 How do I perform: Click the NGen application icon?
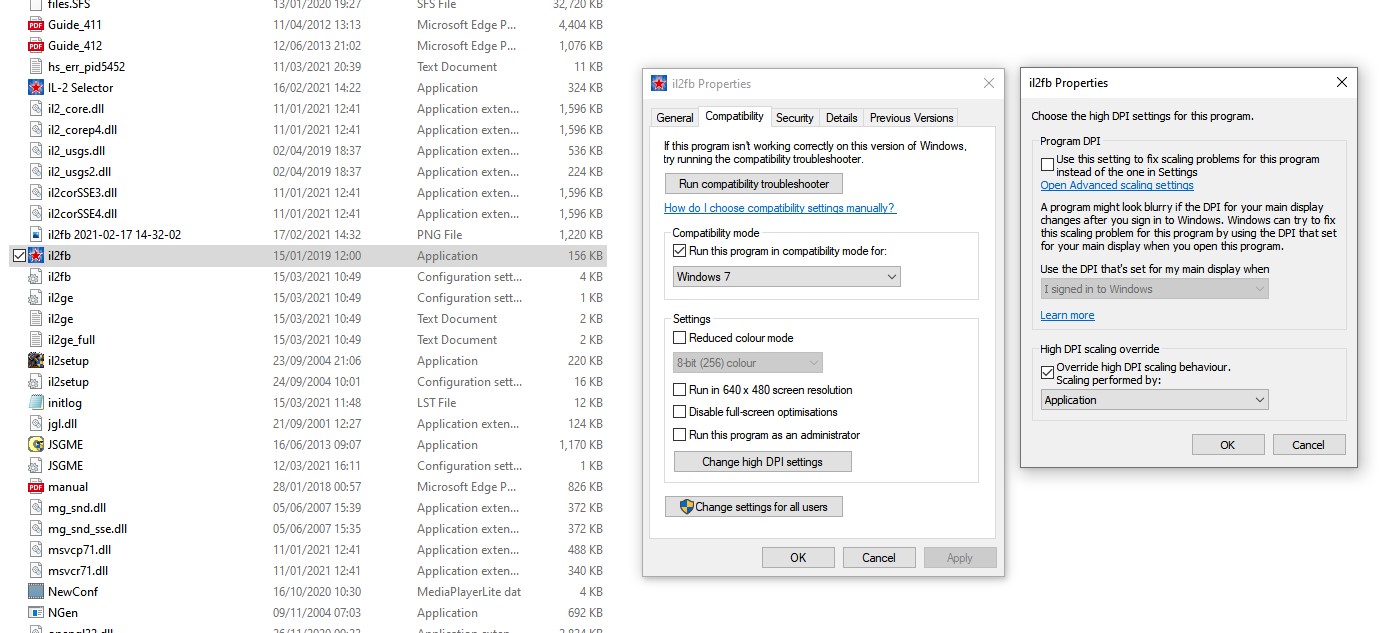36,612
